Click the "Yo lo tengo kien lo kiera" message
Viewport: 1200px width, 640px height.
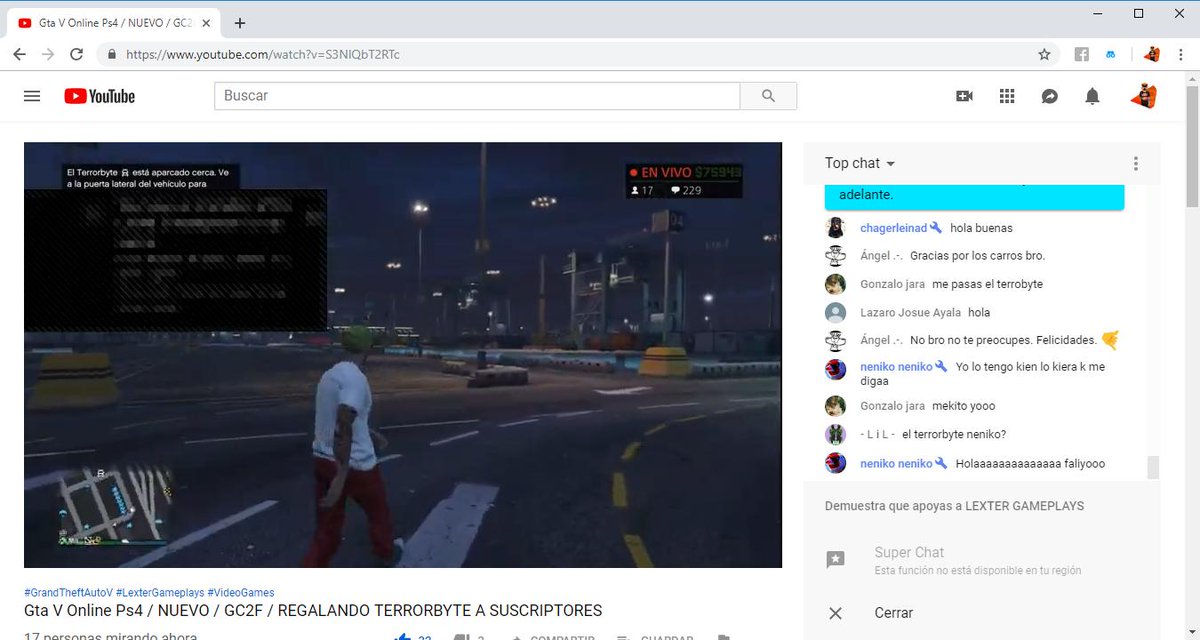click(982, 374)
